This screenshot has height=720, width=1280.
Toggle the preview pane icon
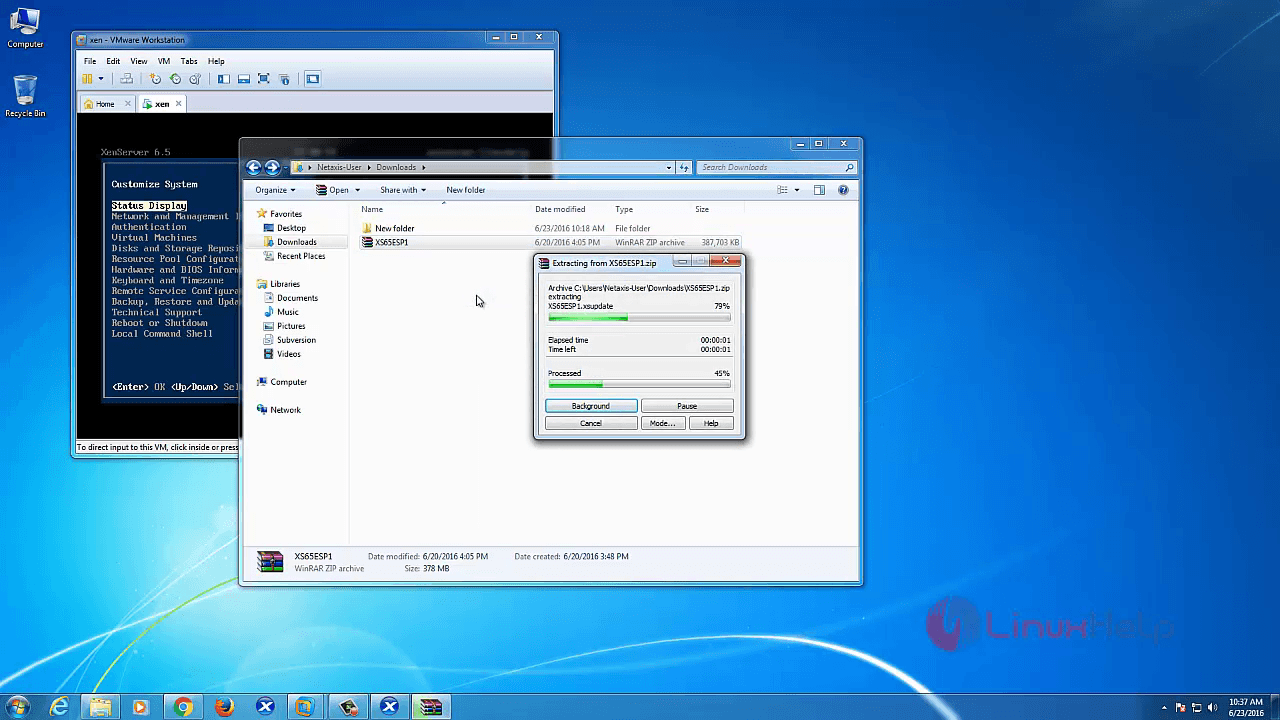[x=819, y=190]
